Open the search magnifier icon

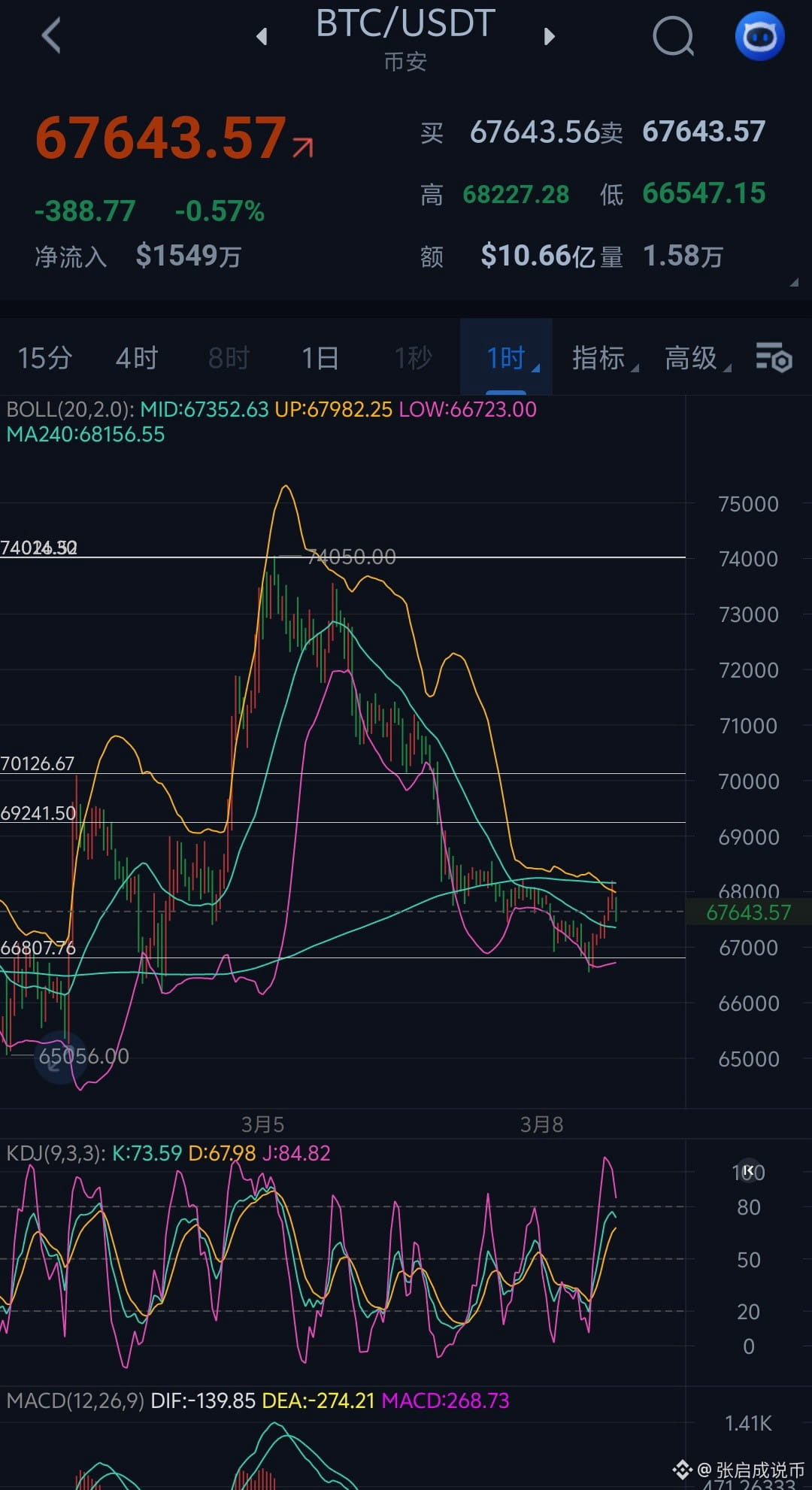674,36
